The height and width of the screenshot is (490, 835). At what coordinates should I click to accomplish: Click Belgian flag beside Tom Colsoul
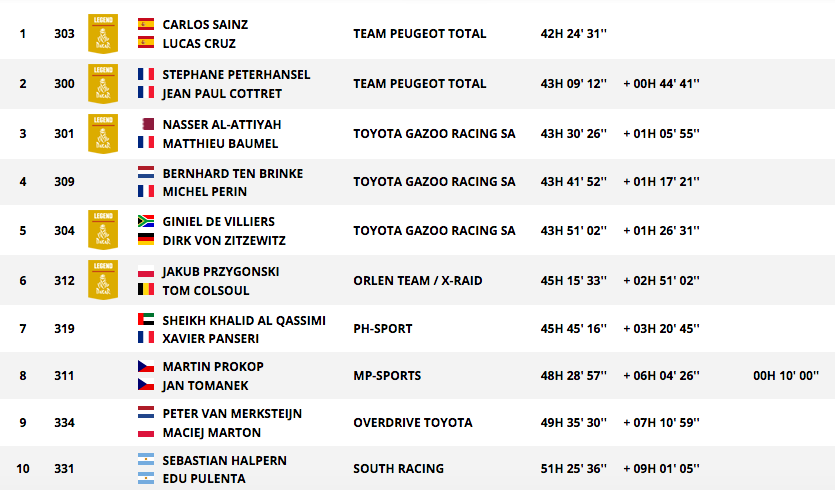(x=146, y=289)
